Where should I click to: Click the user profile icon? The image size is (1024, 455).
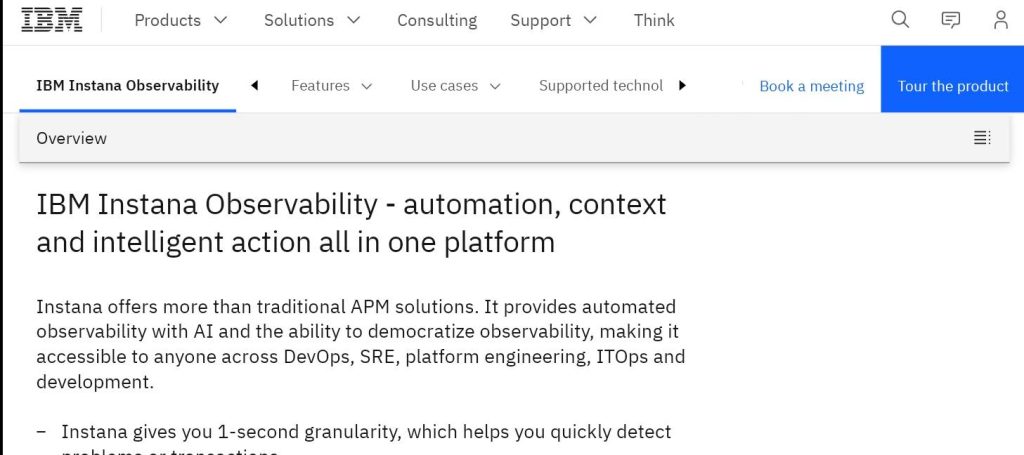pos(1000,20)
